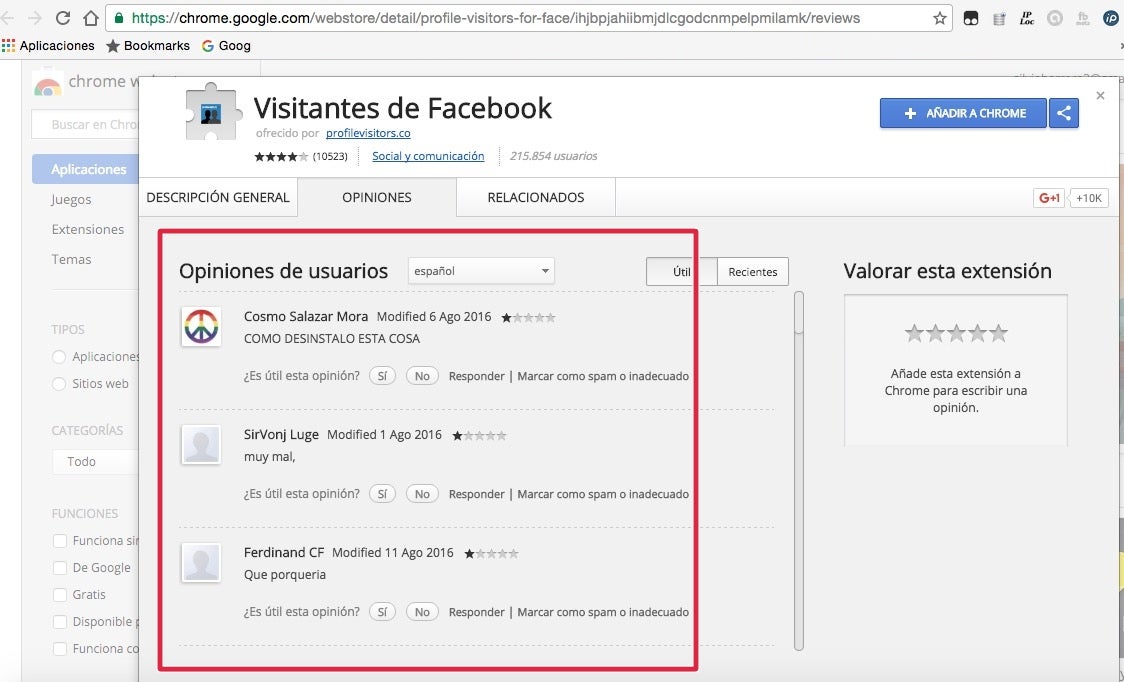This screenshot has height=682, width=1124.
Task: Click the Cosmo Salazar Mora reviewer name
Action: pos(306,316)
